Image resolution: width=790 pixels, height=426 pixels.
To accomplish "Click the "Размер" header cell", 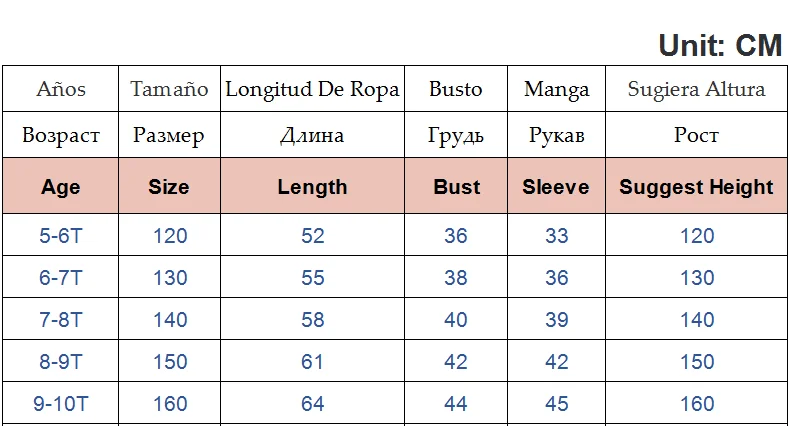I will click(x=169, y=135).
